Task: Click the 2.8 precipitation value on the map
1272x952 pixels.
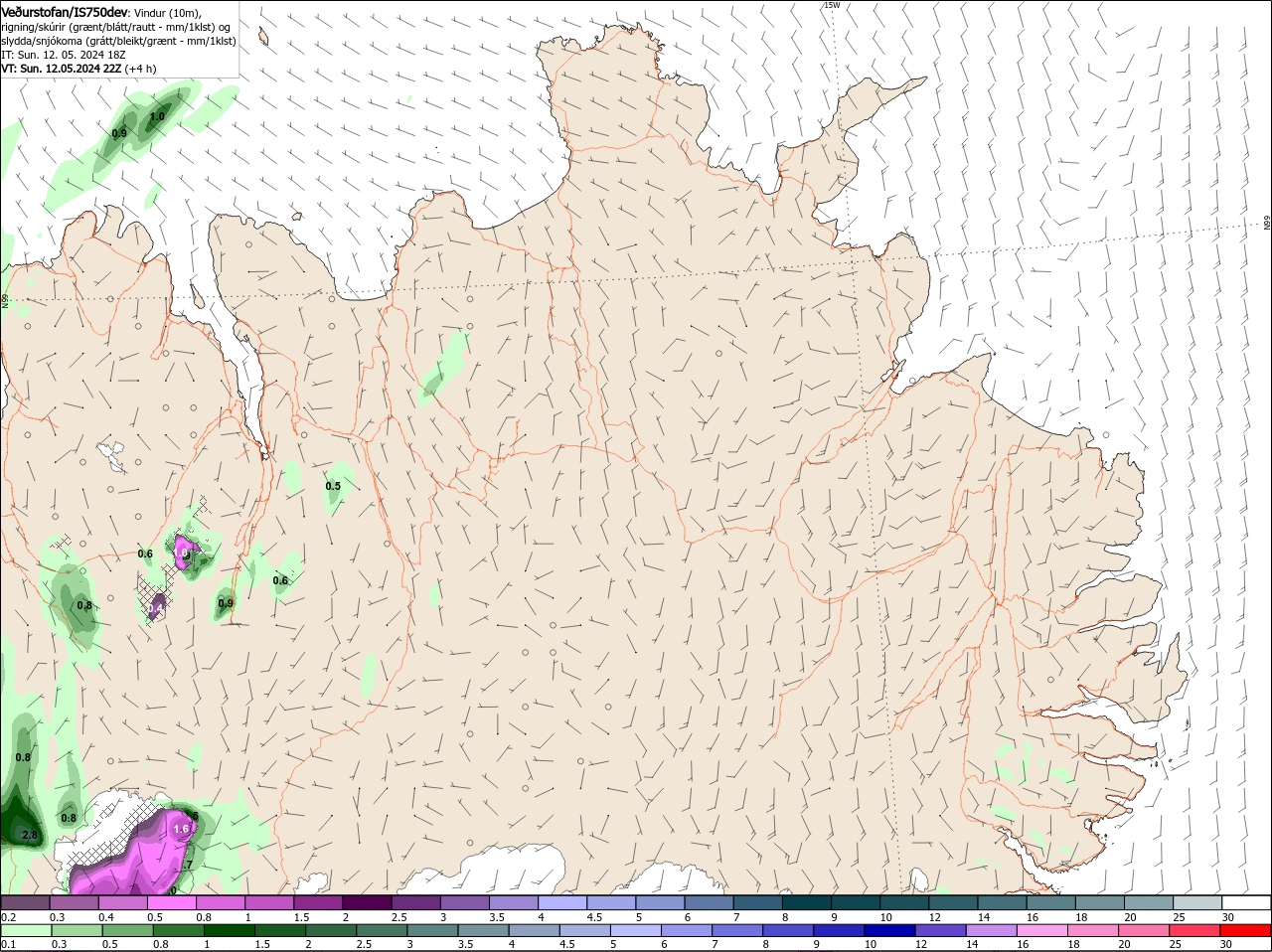Action: (29, 835)
